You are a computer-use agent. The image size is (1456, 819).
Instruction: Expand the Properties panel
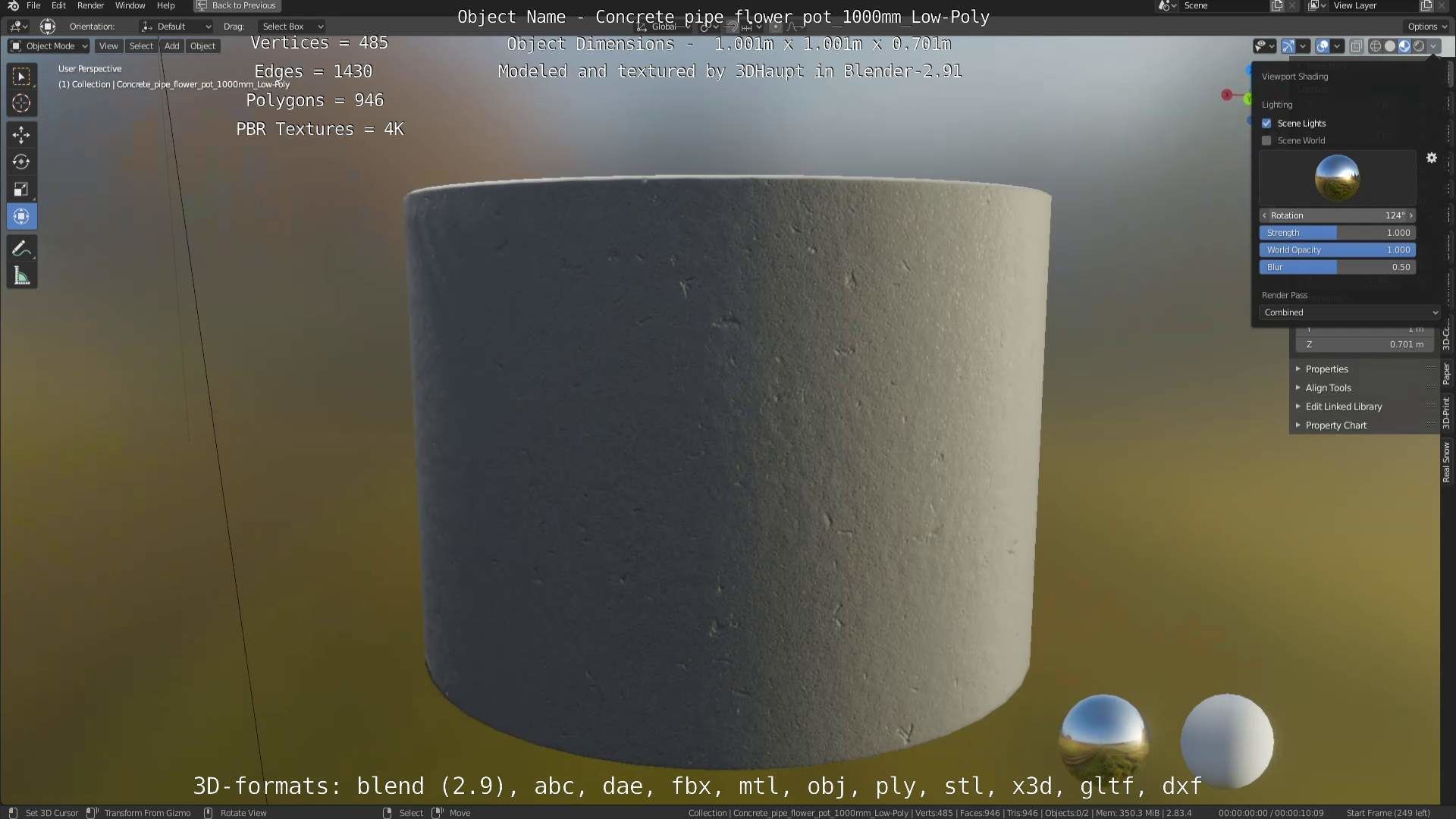point(1363,369)
